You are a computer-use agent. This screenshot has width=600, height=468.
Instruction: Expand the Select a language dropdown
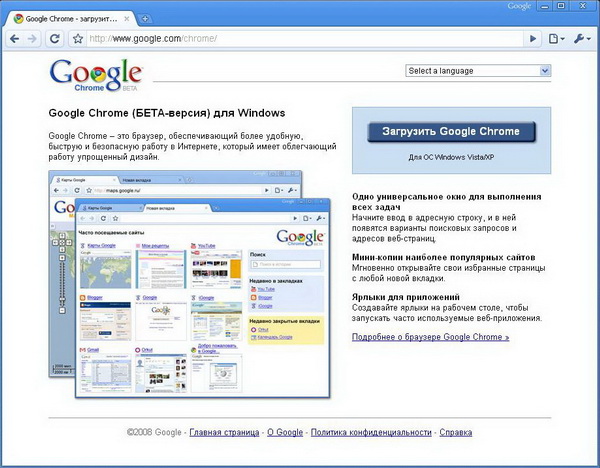[x=478, y=70]
